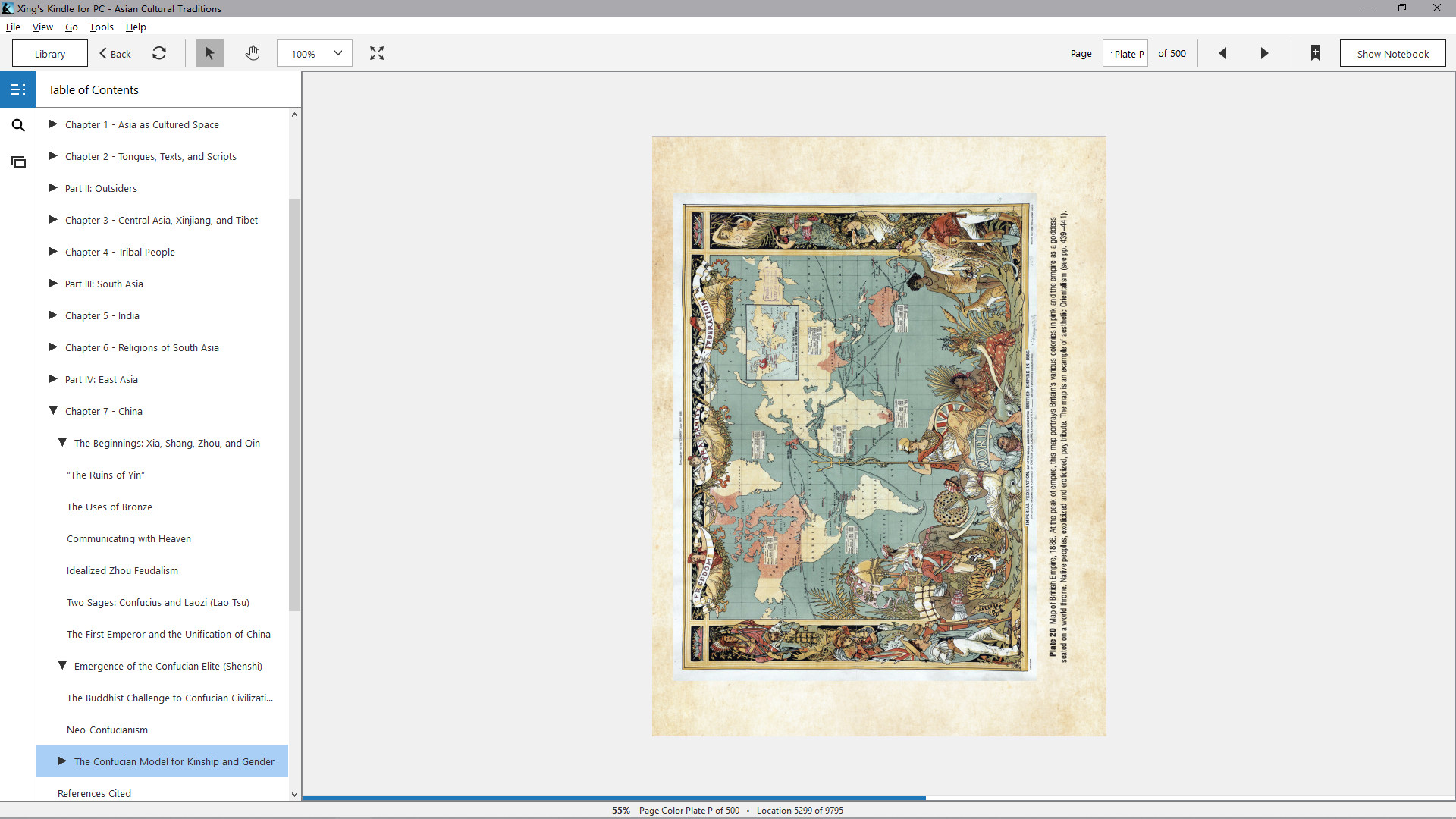Open the Go menu
Image resolution: width=1456 pixels, height=819 pixels.
tap(71, 27)
